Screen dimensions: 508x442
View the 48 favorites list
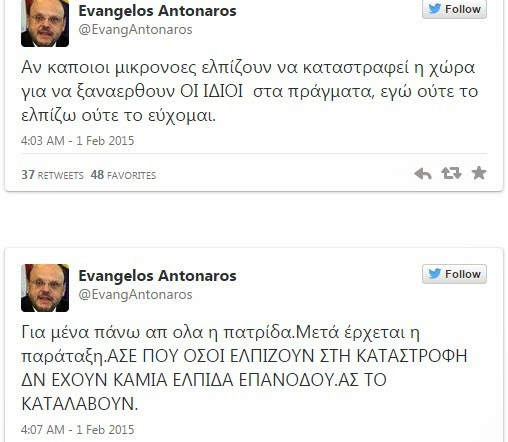click(x=123, y=175)
